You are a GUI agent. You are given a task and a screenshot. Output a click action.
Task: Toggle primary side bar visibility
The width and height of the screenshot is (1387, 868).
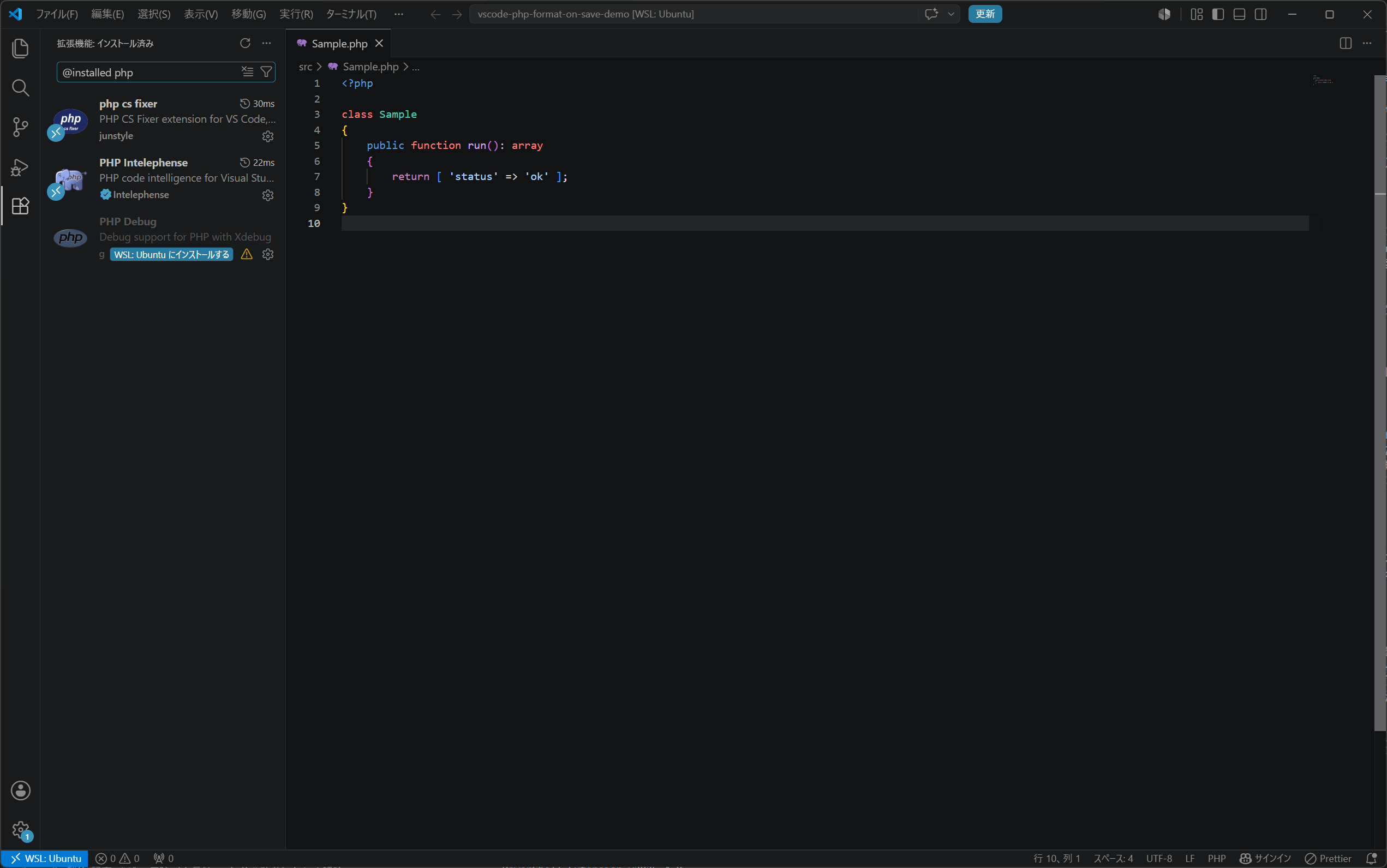coord(1218,14)
